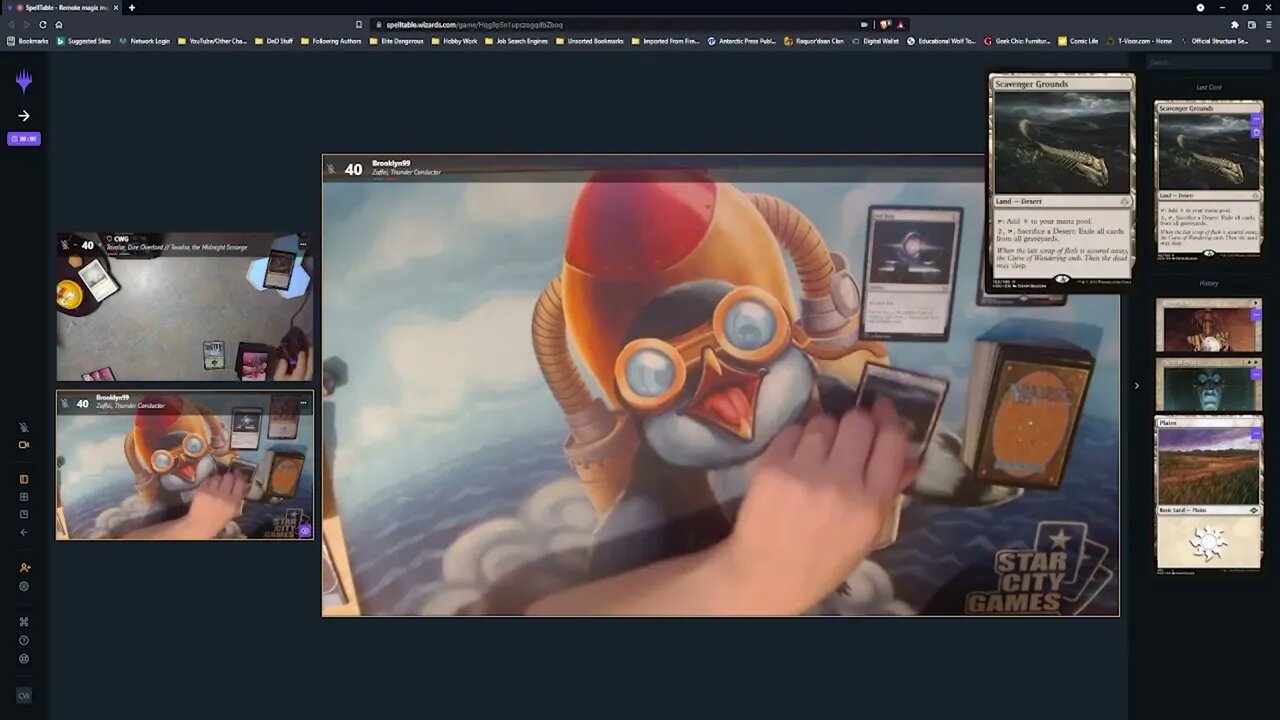Open the second blue history card thumbnail
This screenshot has width=1280, height=720.
click(1209, 385)
